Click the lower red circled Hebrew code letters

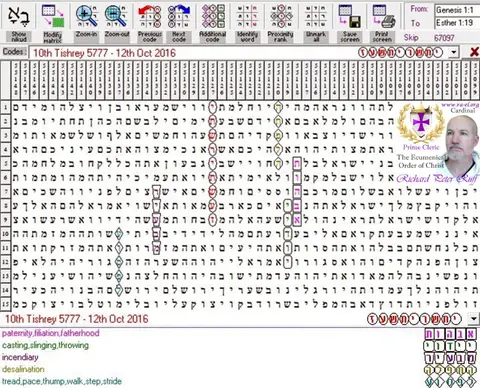pyautogui.click(x=414, y=319)
